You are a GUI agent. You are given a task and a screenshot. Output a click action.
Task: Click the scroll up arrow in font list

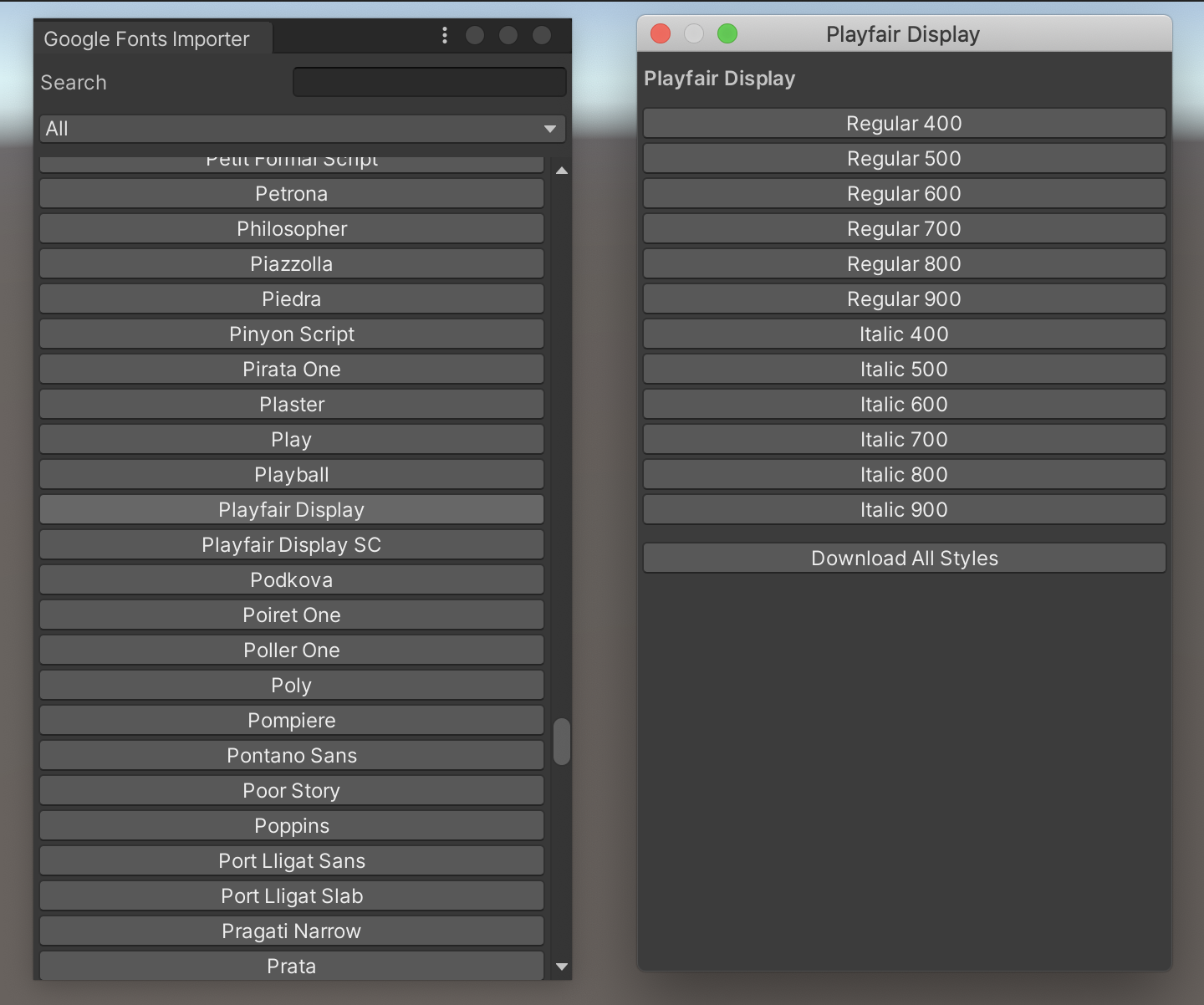click(x=562, y=171)
